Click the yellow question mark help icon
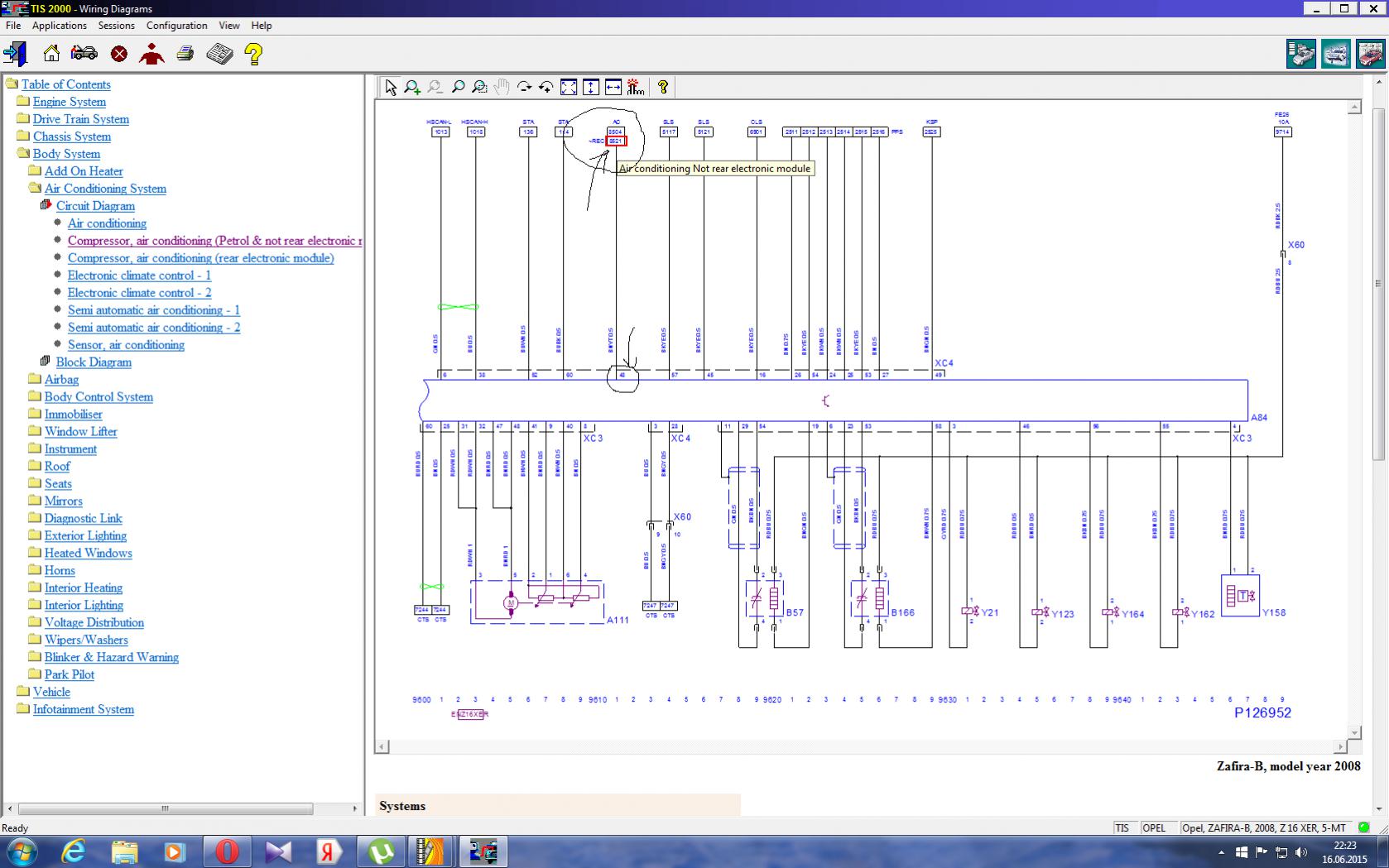 click(x=253, y=55)
